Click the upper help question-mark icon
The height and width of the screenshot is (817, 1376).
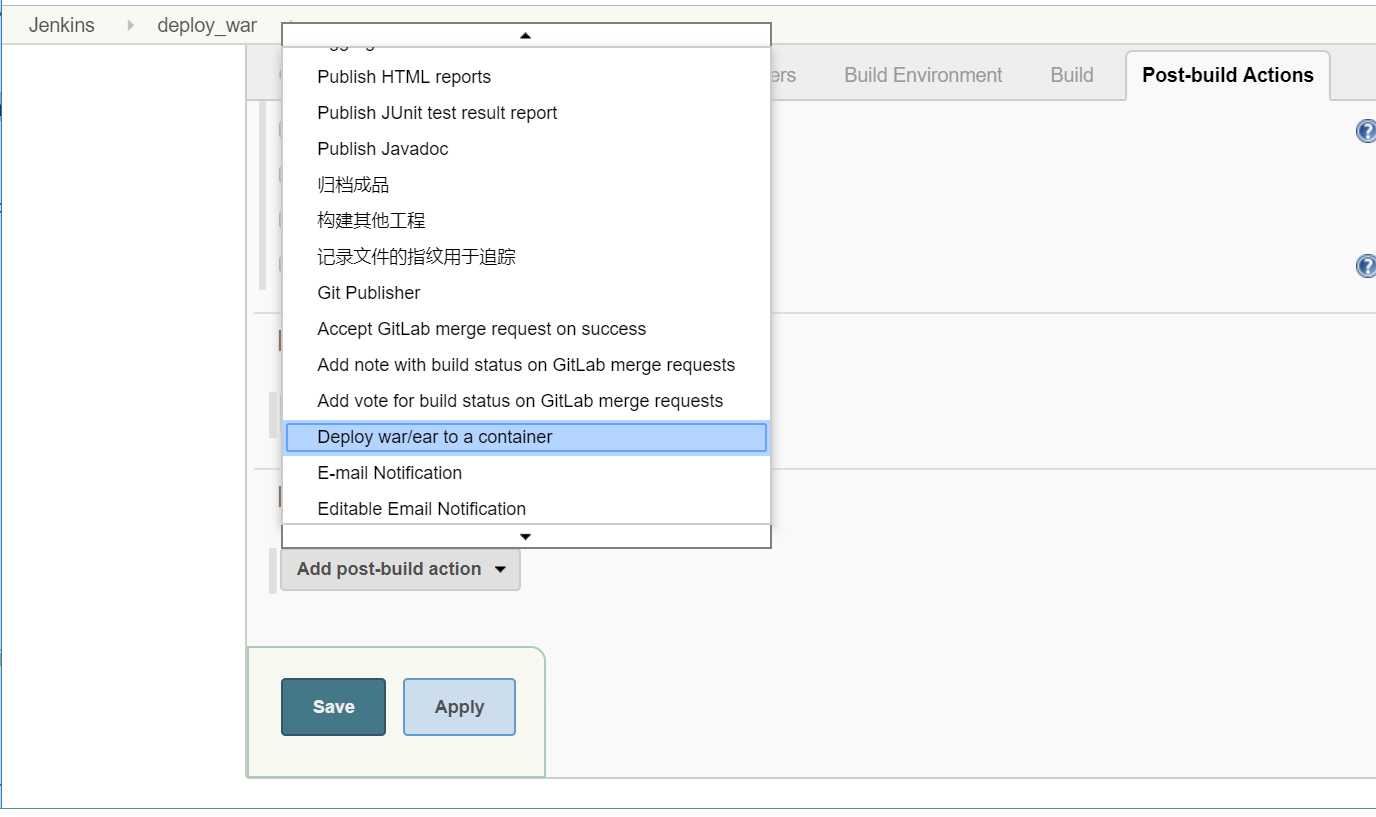click(1366, 131)
